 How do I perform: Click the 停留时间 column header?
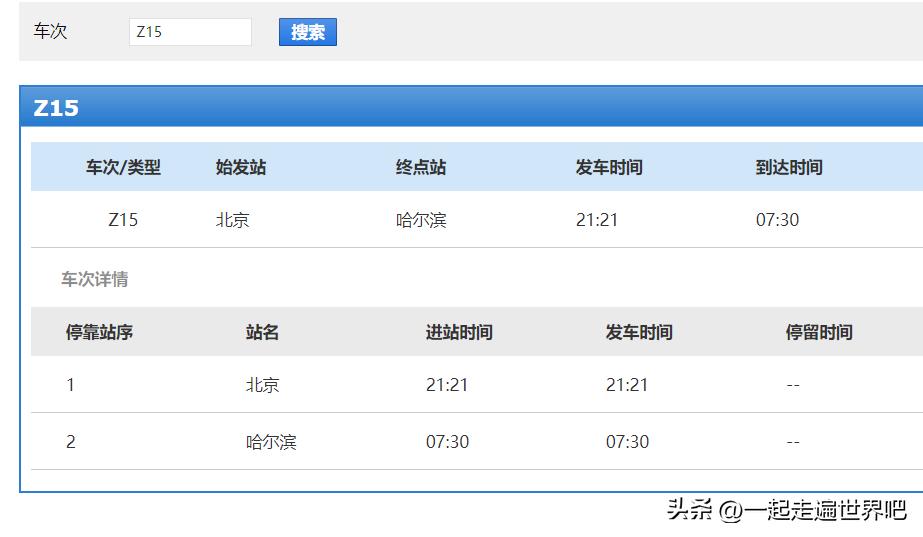pos(819,332)
